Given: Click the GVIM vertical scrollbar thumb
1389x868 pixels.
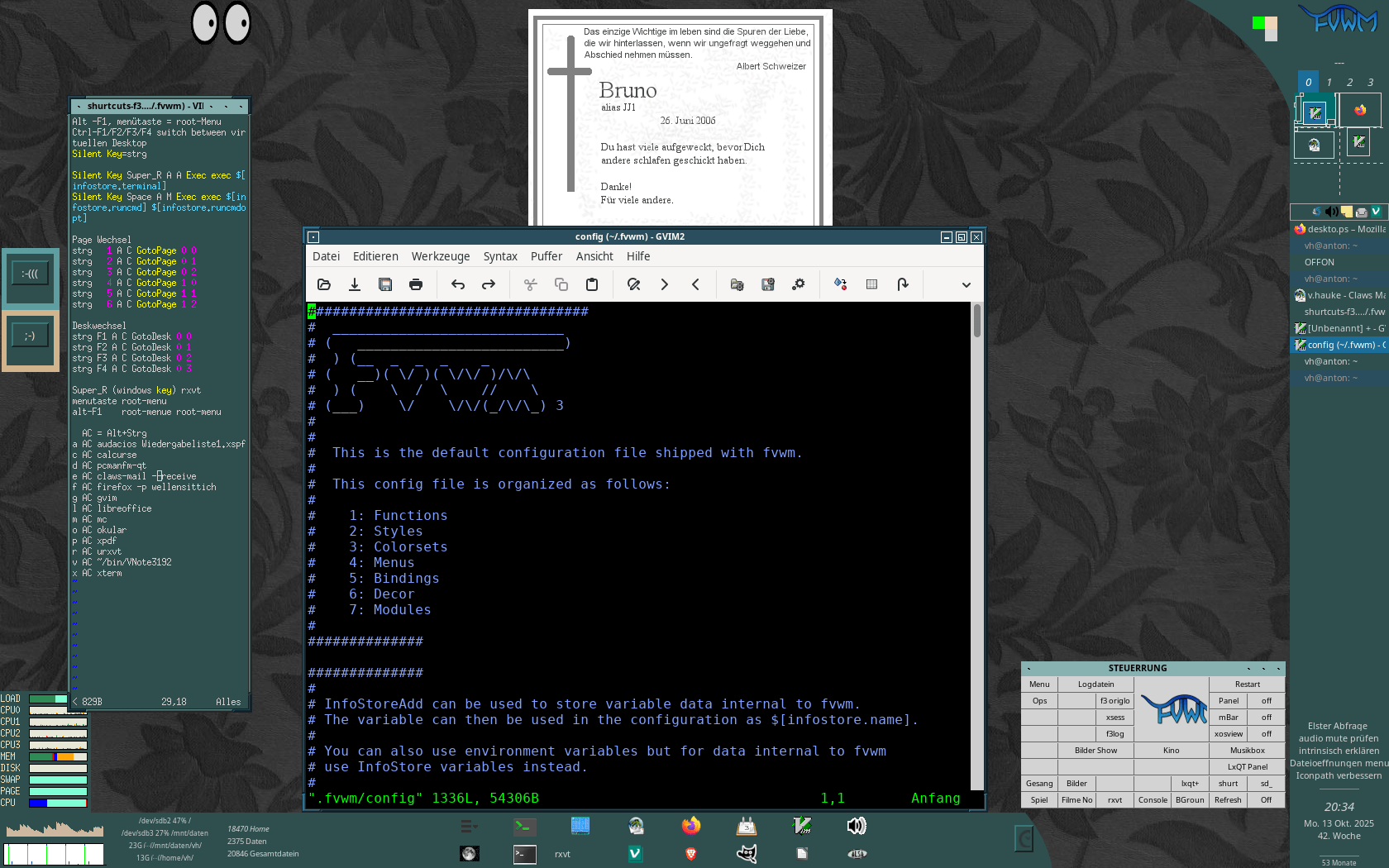Looking at the screenshot, I should 976,321.
